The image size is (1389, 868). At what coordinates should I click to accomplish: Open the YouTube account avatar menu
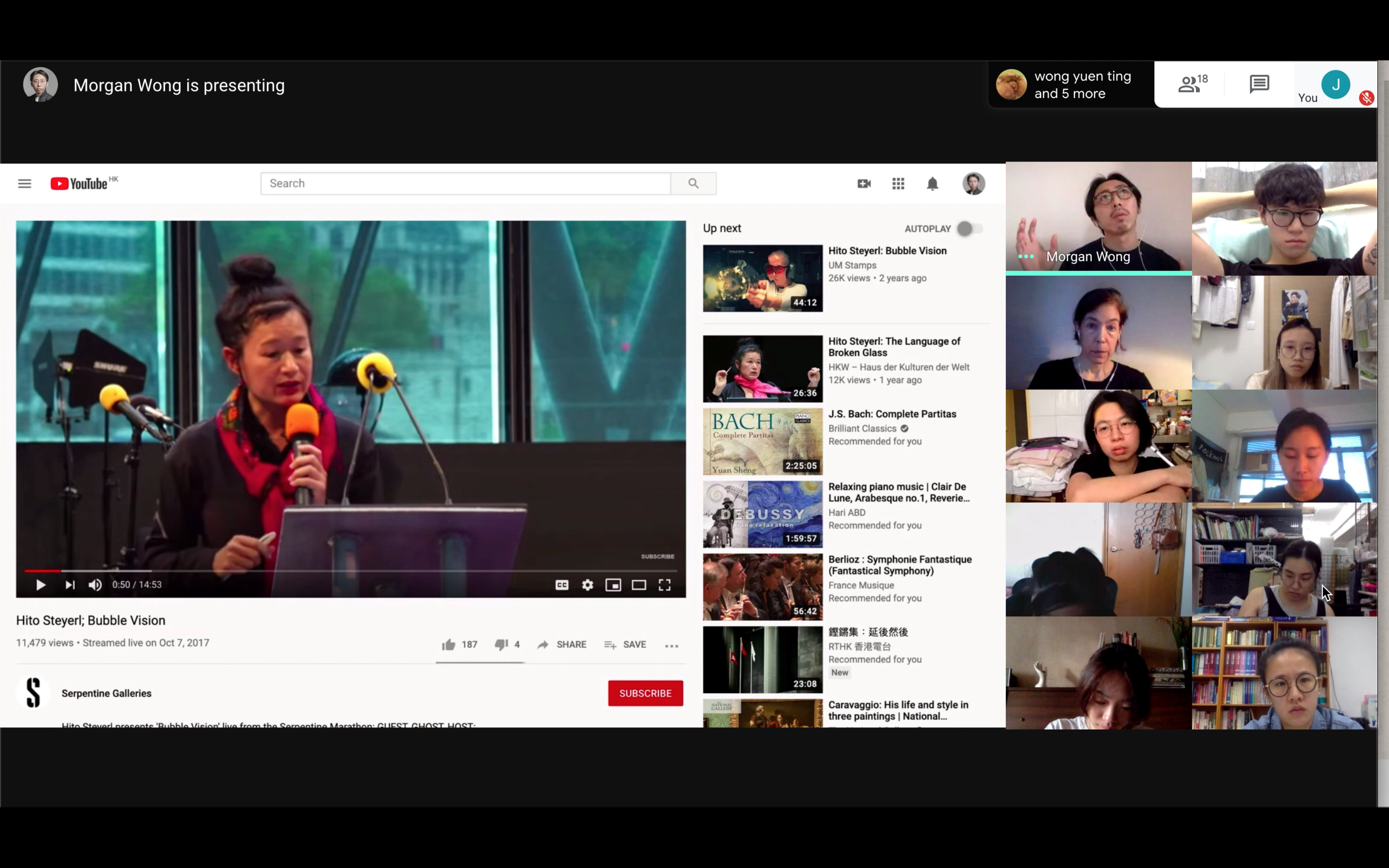pos(974,184)
